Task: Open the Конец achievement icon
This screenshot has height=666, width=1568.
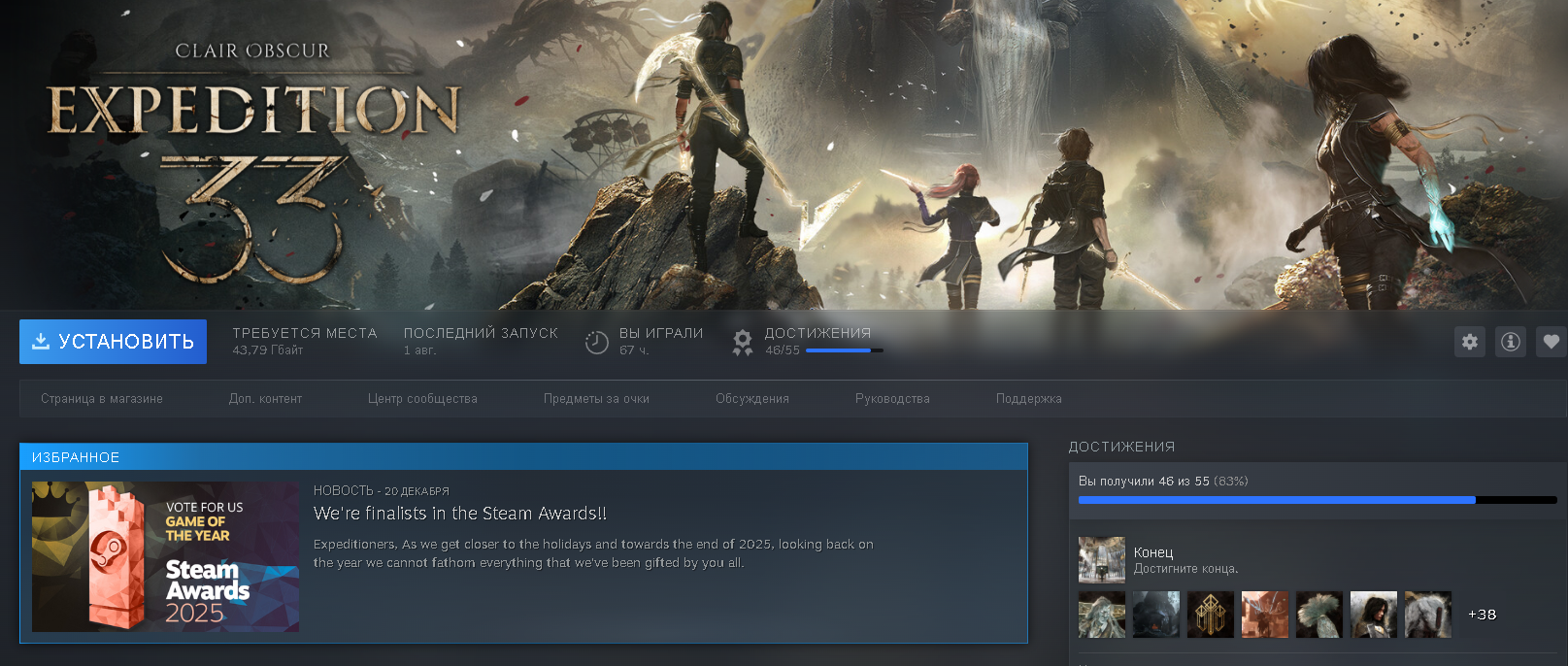Action: pyautogui.click(x=1102, y=560)
